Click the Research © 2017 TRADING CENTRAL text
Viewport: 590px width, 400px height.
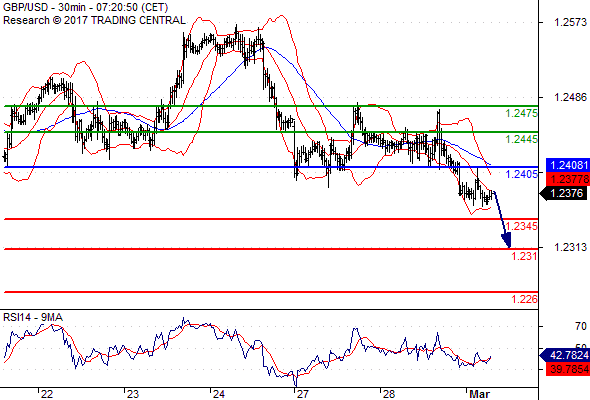point(94,20)
